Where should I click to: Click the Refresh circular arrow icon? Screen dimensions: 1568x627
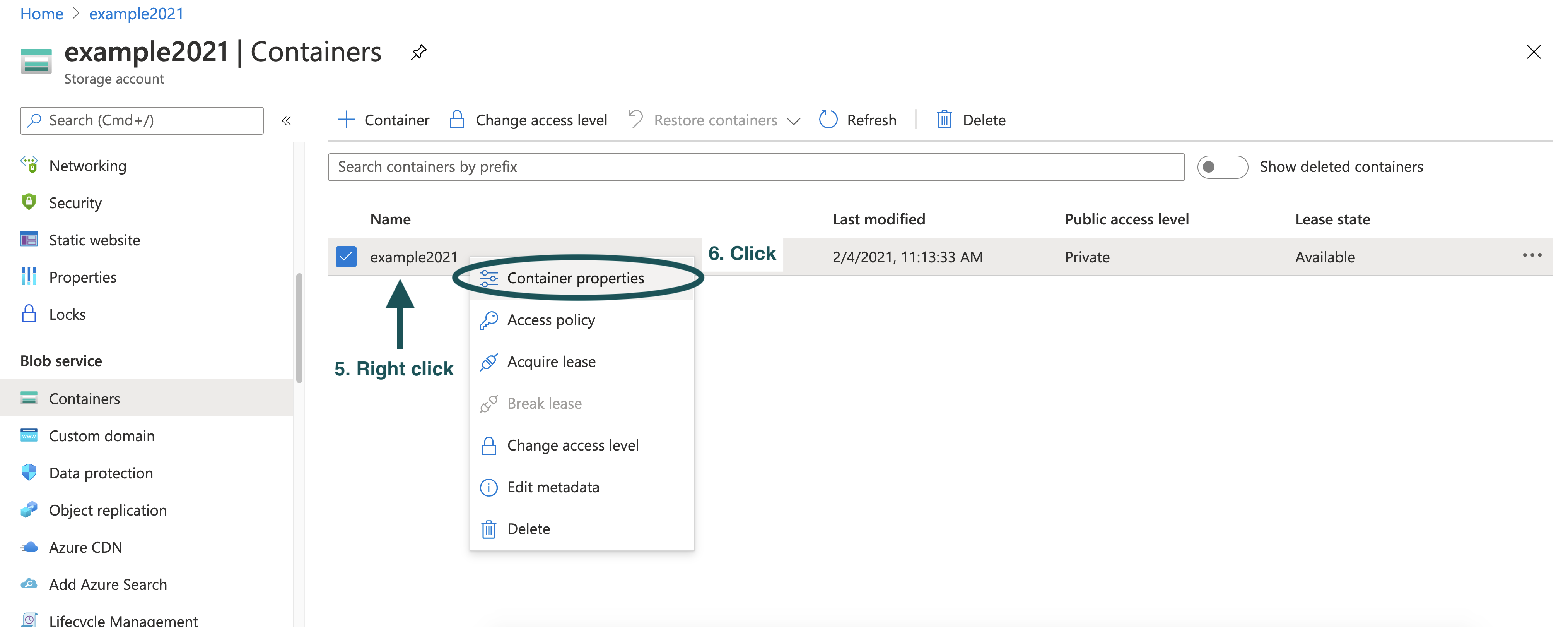pos(828,120)
